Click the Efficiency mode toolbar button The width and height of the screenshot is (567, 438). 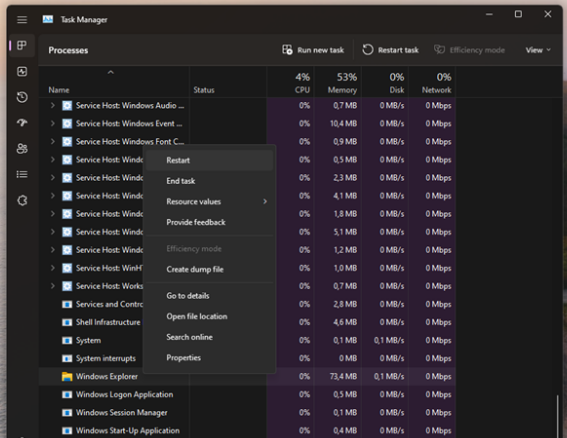[x=469, y=50]
